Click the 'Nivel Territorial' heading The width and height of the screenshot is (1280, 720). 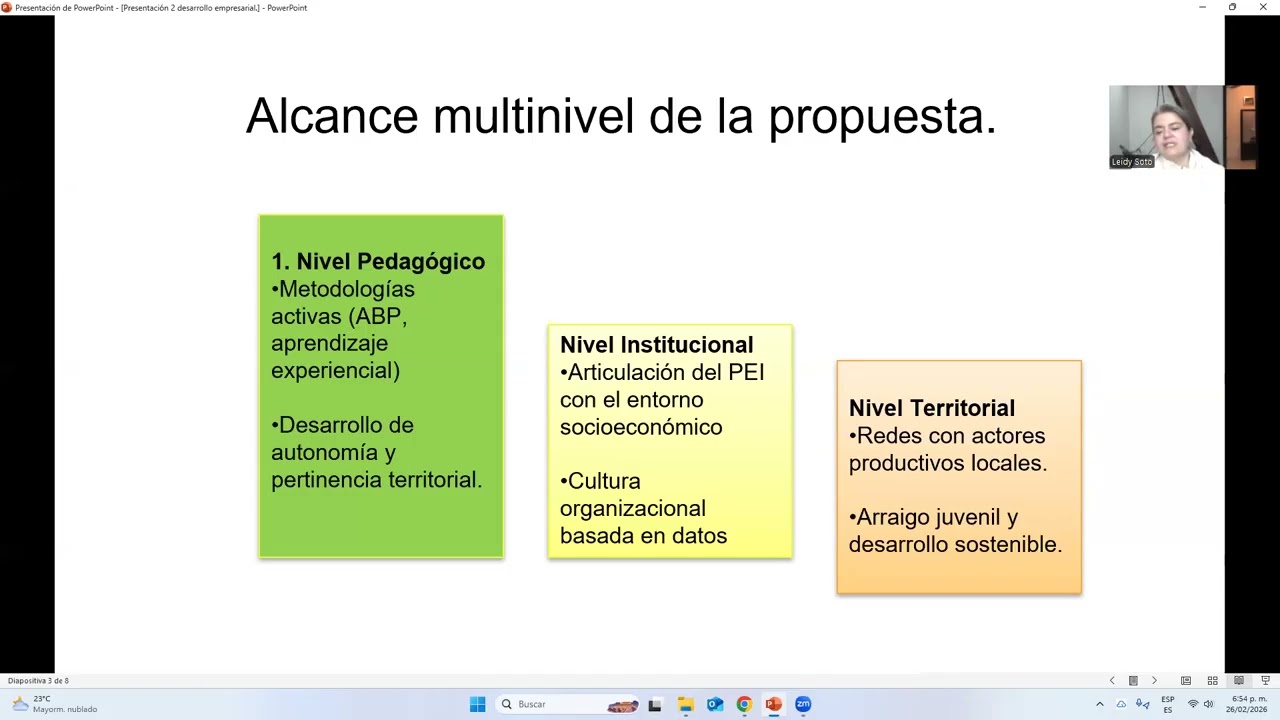931,408
